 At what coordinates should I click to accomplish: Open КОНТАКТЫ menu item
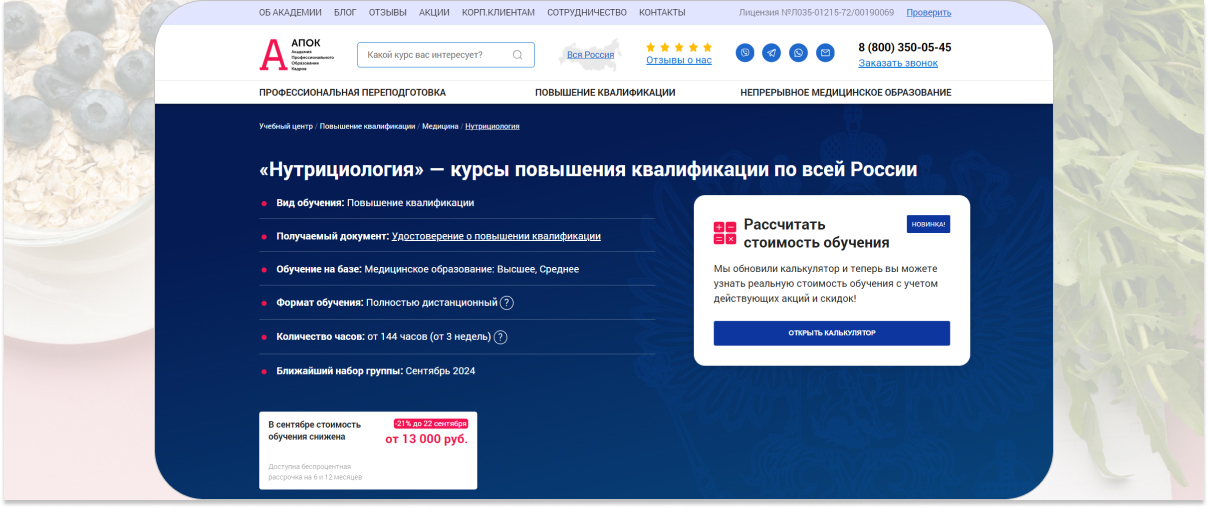point(662,13)
